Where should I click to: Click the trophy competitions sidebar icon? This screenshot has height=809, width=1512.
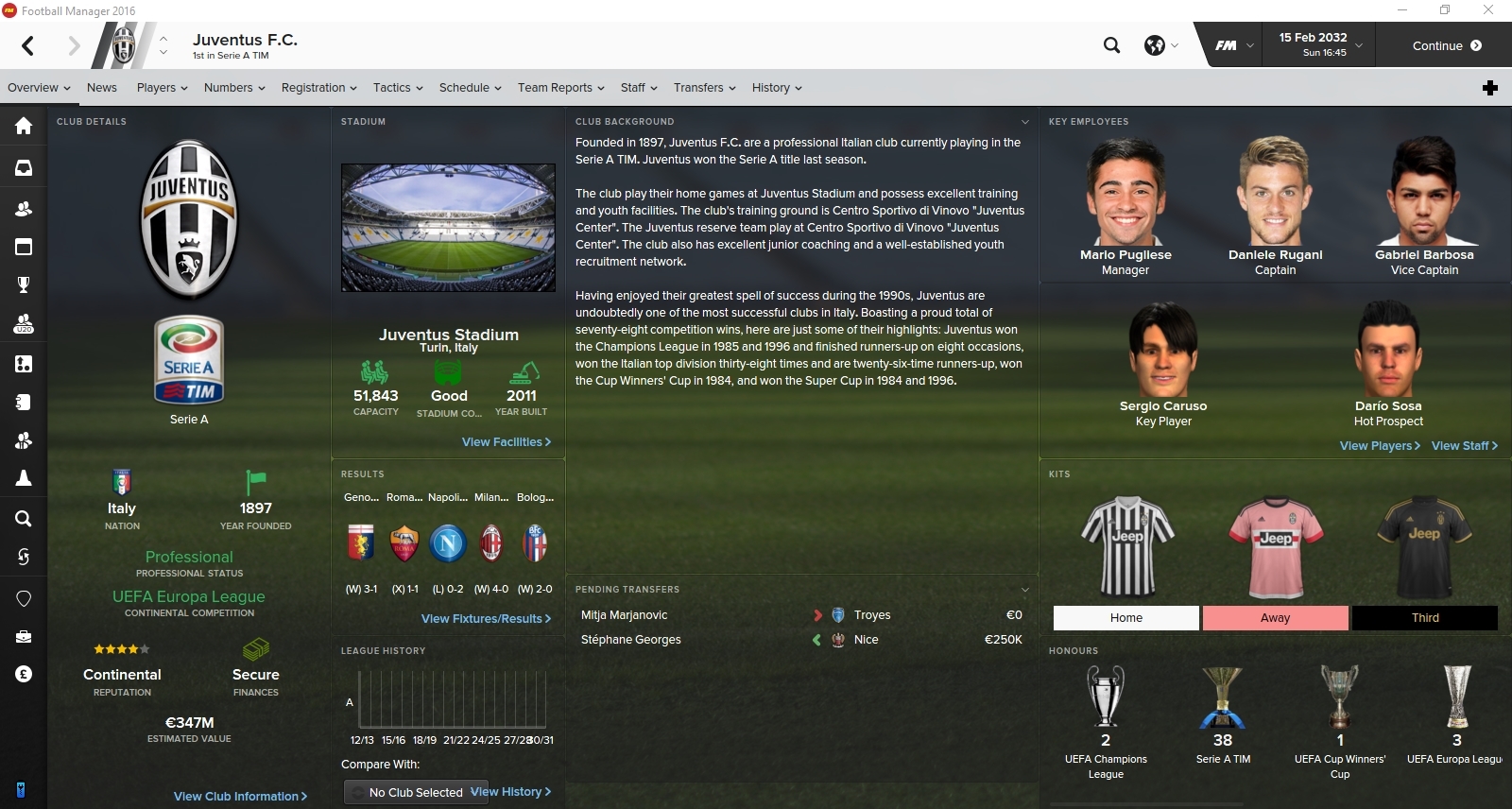click(24, 284)
